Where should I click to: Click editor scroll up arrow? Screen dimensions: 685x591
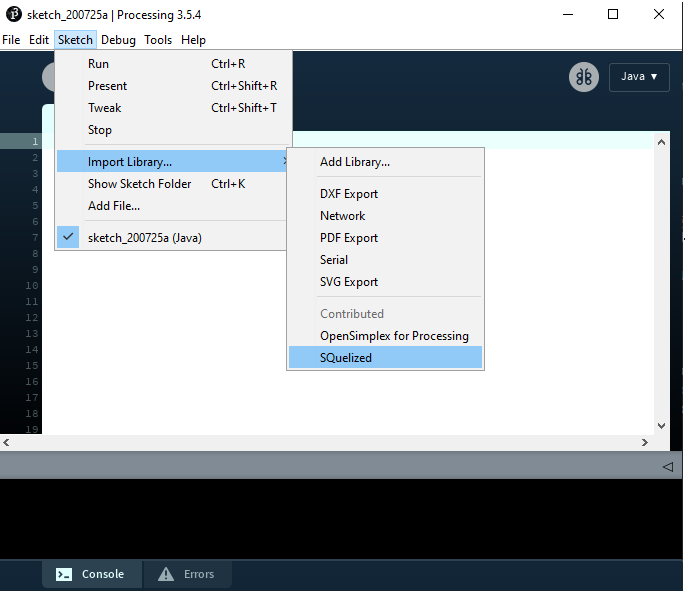point(661,142)
